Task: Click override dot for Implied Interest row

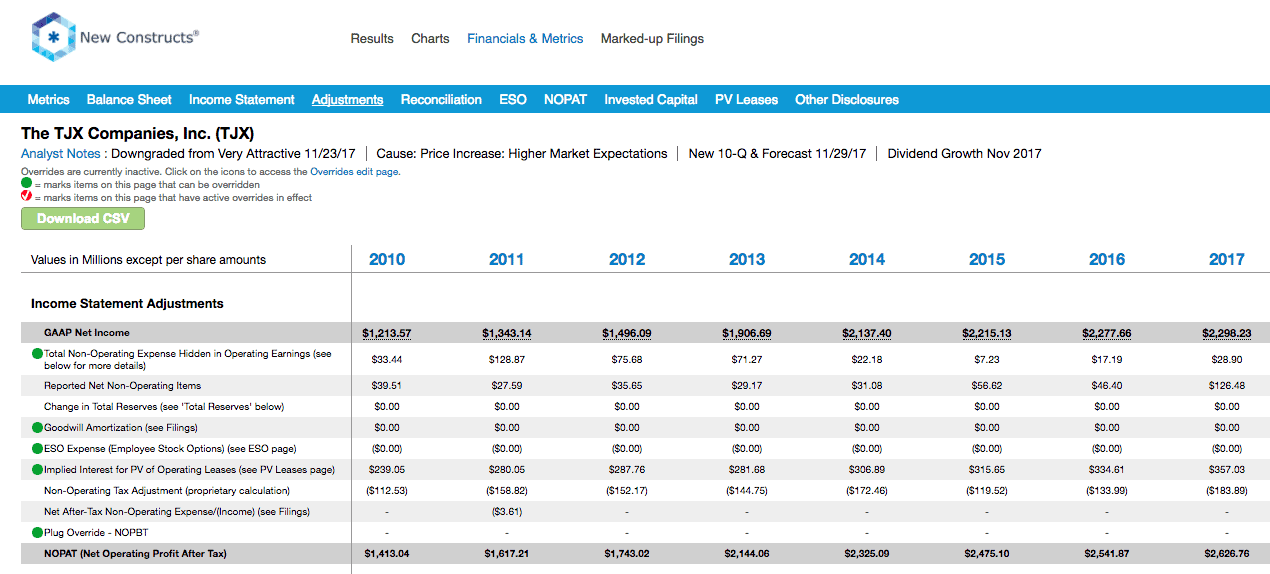Action: 37,470
